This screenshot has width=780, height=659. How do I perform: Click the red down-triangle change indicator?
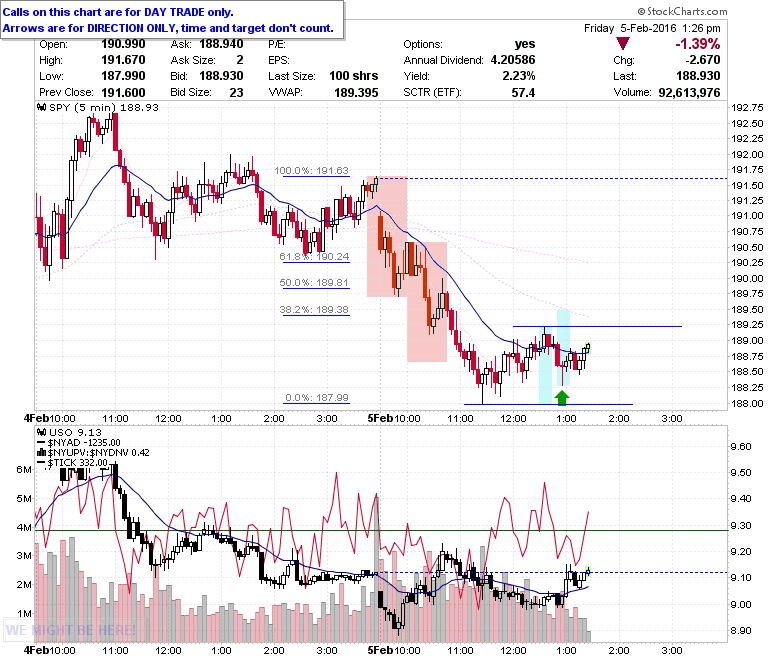click(623, 44)
